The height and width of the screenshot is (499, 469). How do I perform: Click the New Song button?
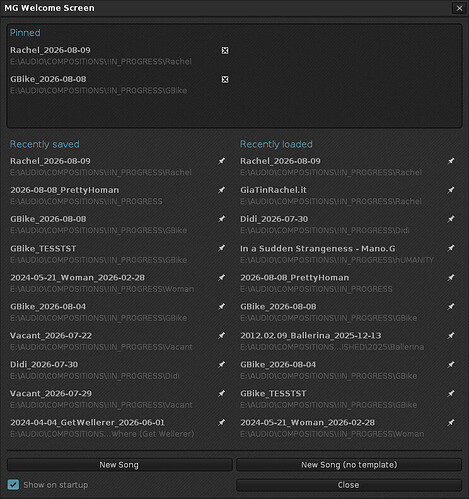pyautogui.click(x=119, y=465)
